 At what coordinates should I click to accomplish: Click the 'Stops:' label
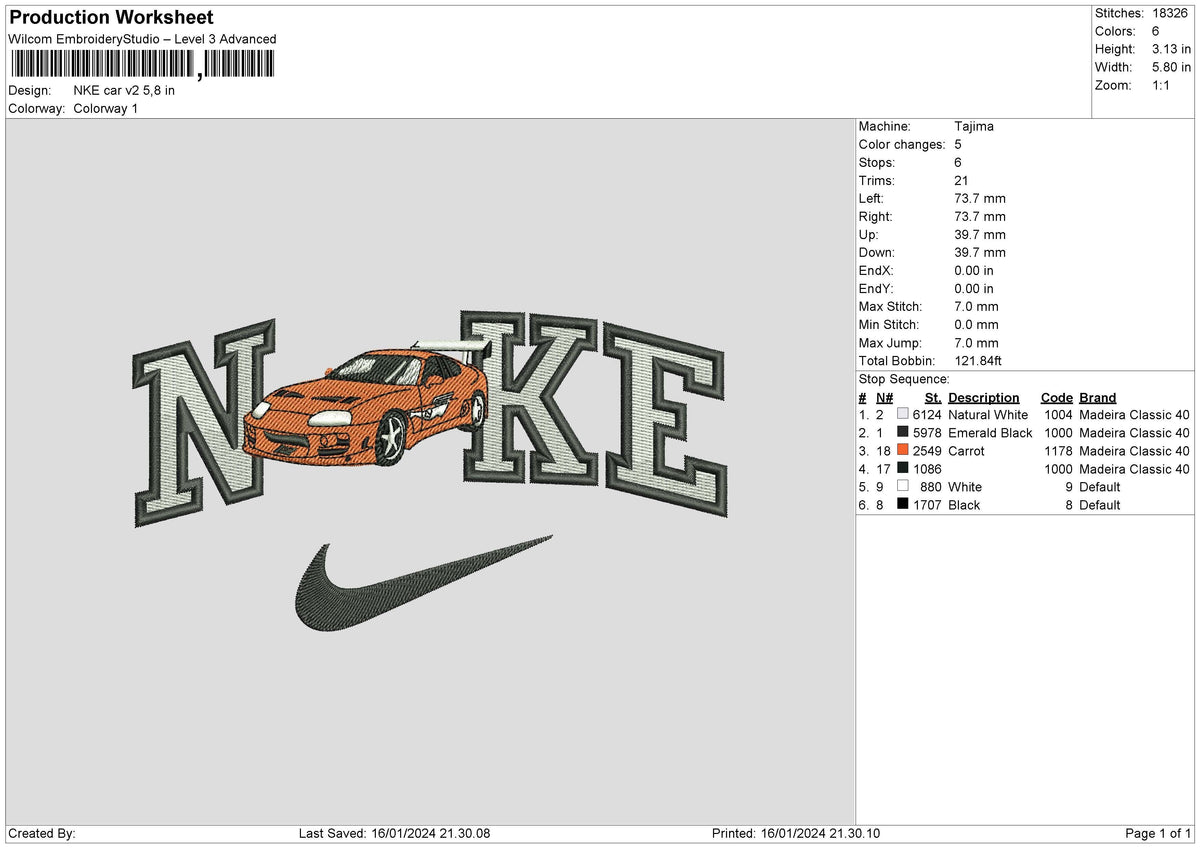click(x=877, y=163)
